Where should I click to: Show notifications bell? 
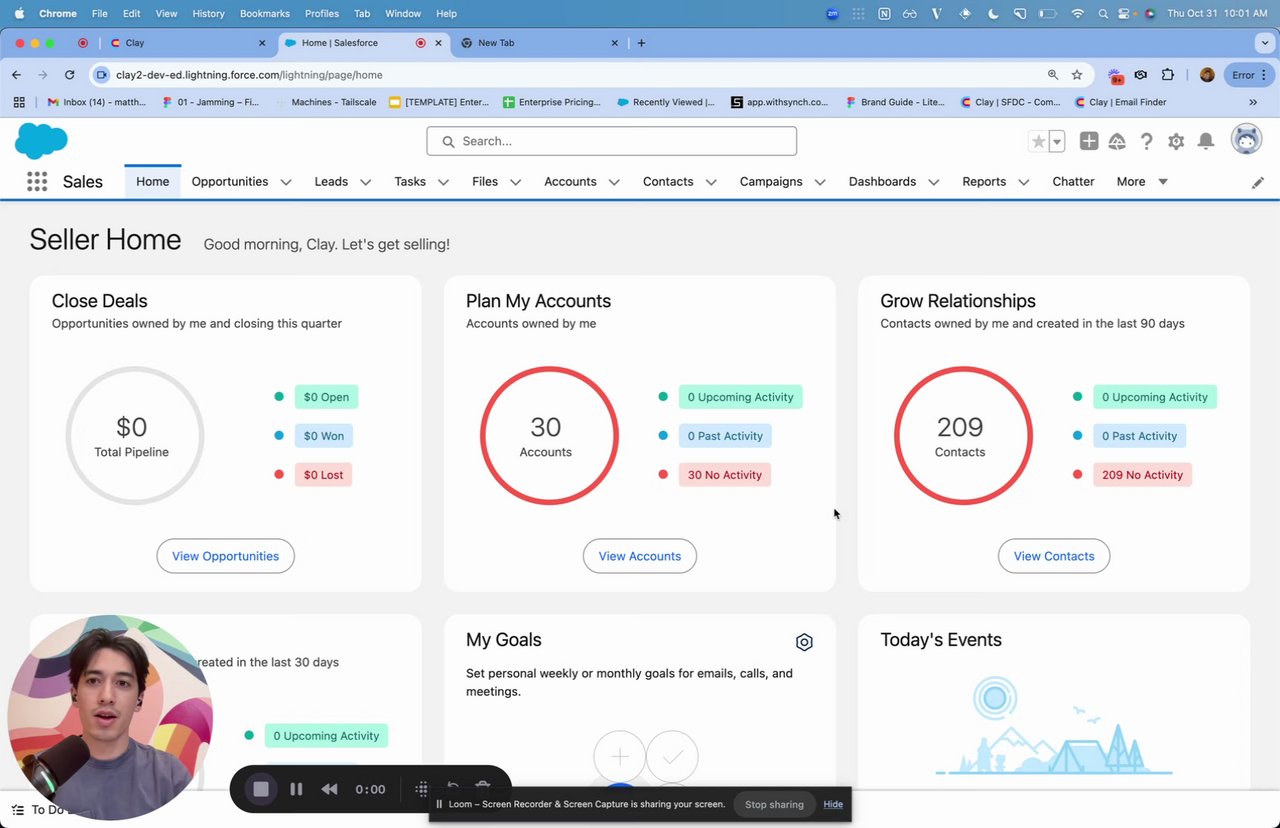click(1206, 142)
